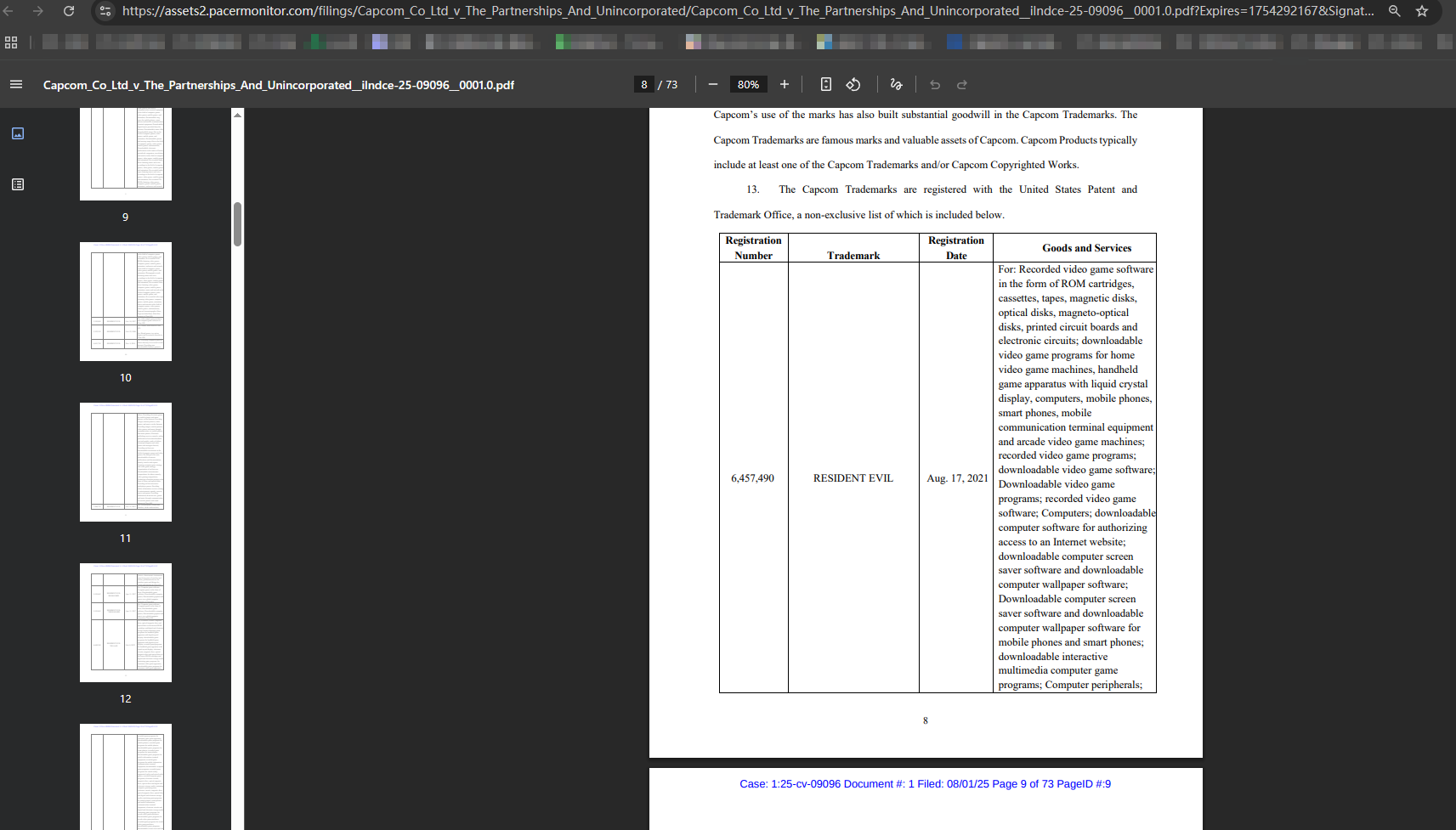Open the browser zoom magnifier icon
This screenshot has height=830, width=1456.
point(1395,11)
